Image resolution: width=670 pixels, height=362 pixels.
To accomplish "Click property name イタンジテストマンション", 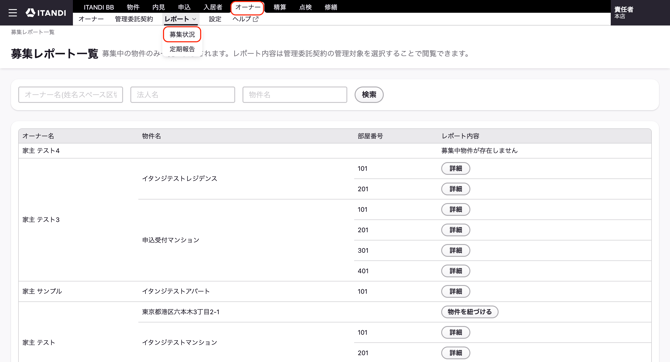I will click(179, 343).
